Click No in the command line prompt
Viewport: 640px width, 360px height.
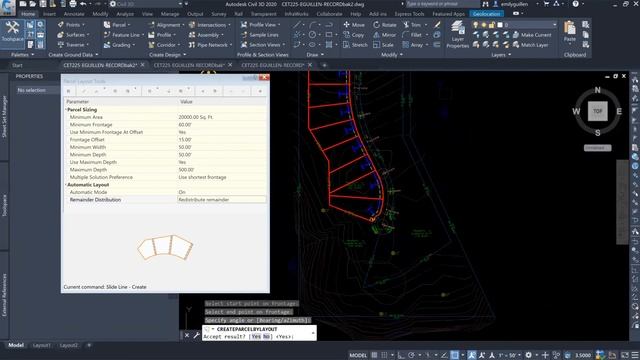[x=266, y=337]
